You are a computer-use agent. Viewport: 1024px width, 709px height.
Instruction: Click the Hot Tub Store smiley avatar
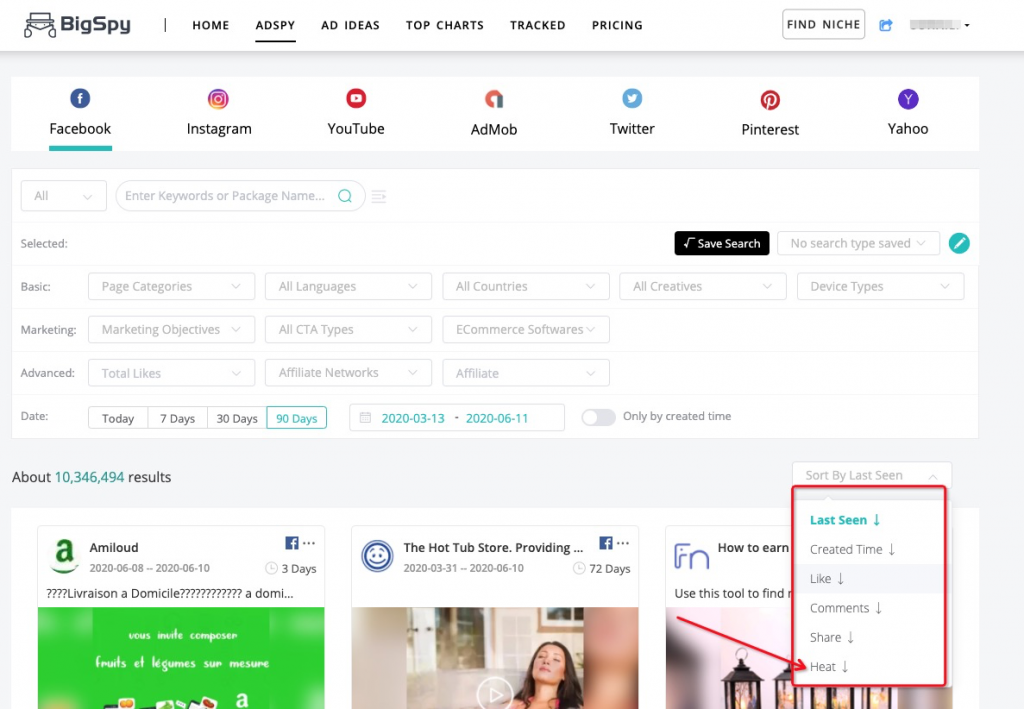(x=377, y=556)
